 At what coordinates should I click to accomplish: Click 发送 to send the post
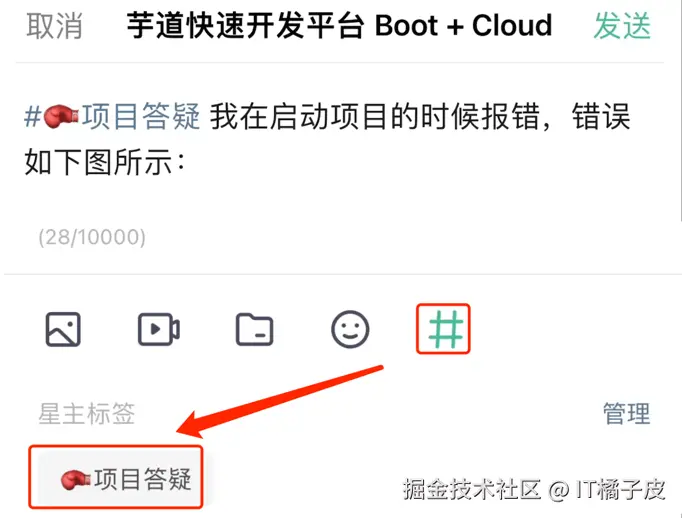pos(622,26)
